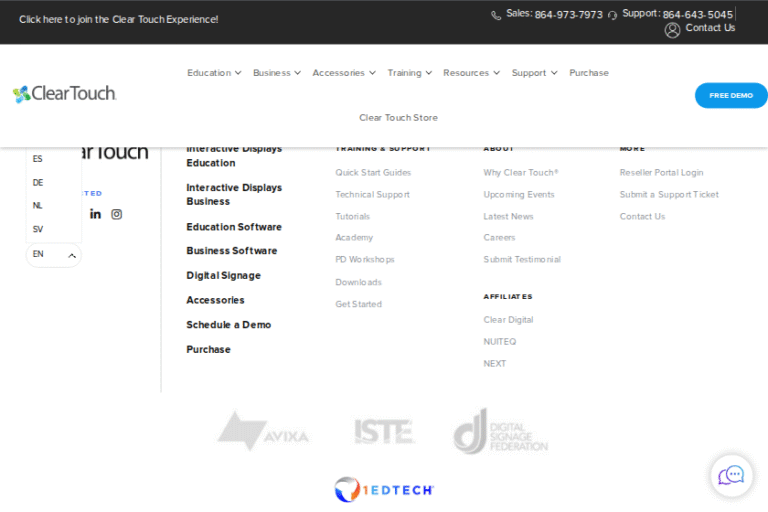Click the 1EdTech logo
This screenshot has width=768, height=512.
(x=384, y=490)
